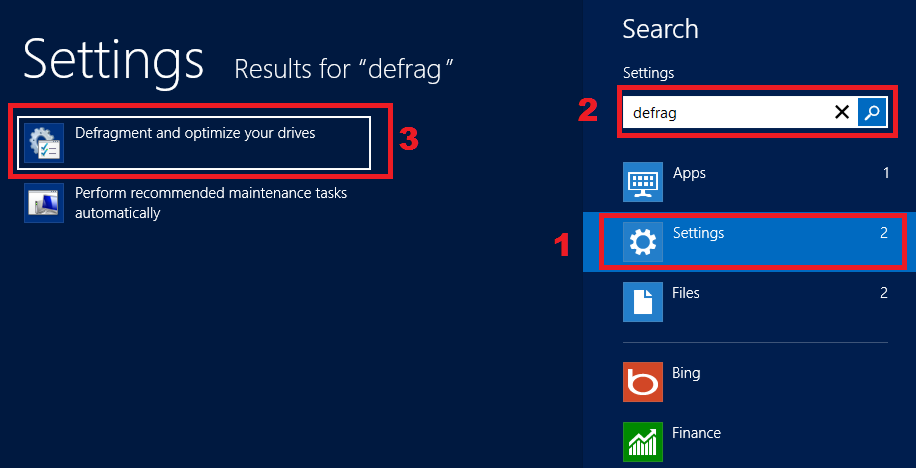
Task: Select the Finance label in search list
Action: click(x=696, y=433)
